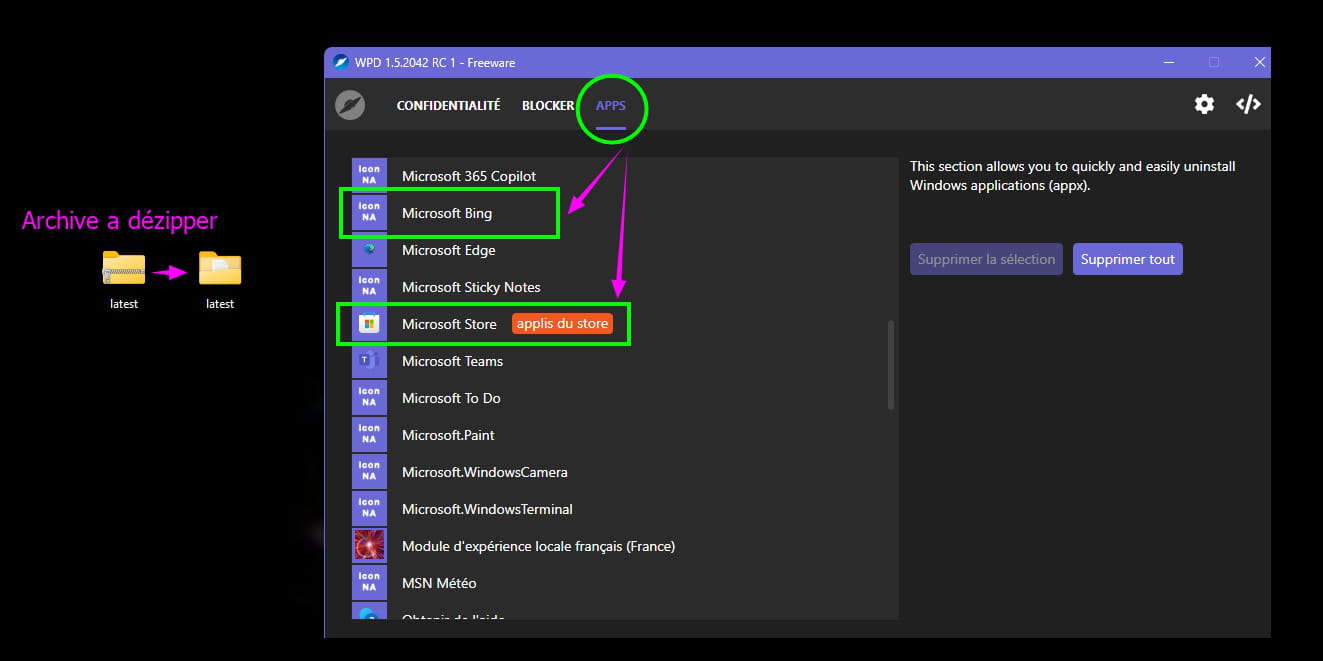Viewport: 1323px width, 661px height.
Task: Click the app list vertical scrollbar
Action: [890, 364]
